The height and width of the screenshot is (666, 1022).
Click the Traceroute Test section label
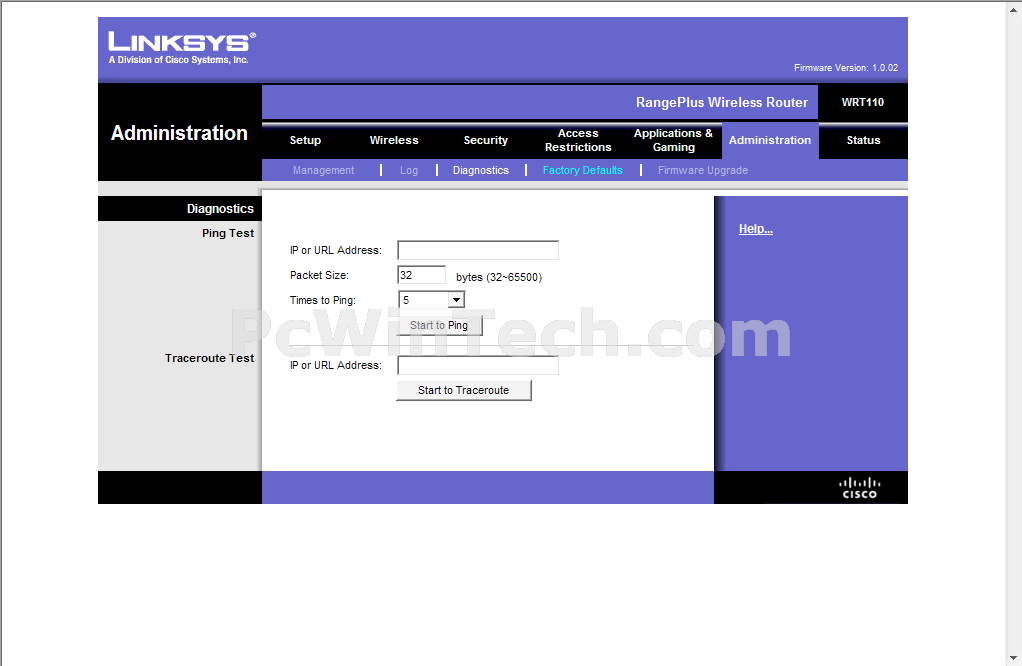(209, 358)
